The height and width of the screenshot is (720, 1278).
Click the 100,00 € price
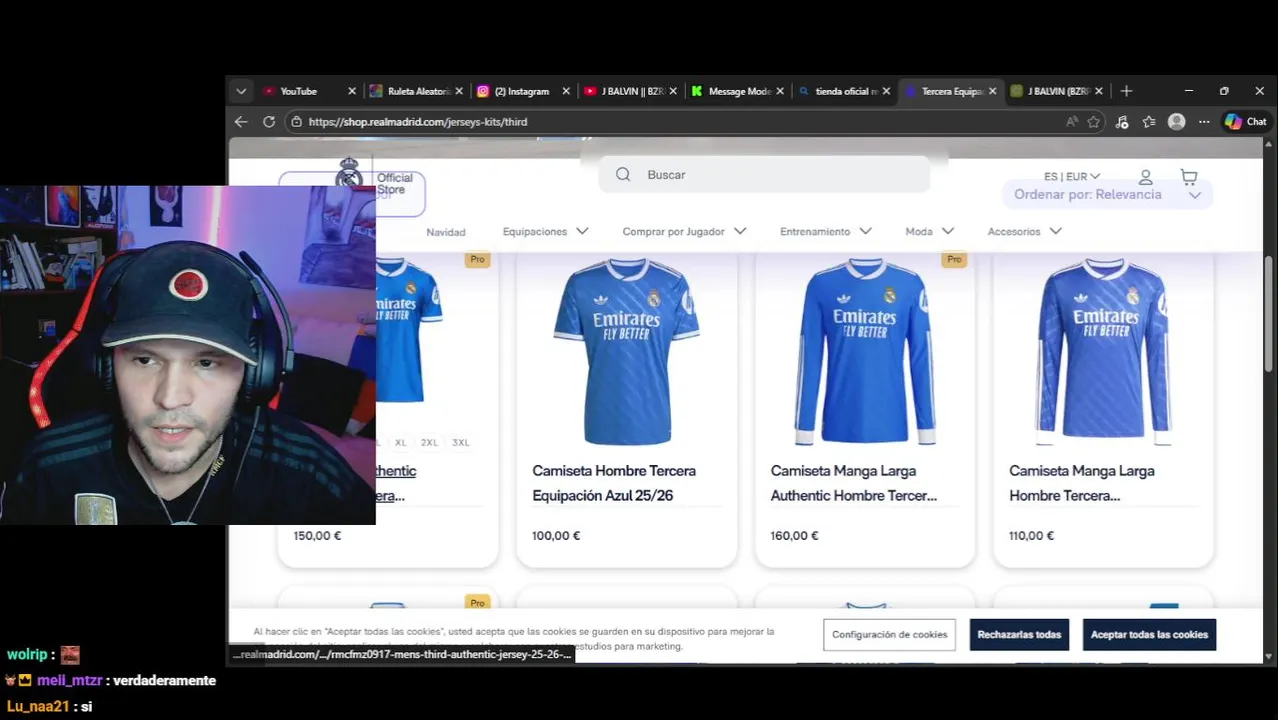click(x=556, y=536)
